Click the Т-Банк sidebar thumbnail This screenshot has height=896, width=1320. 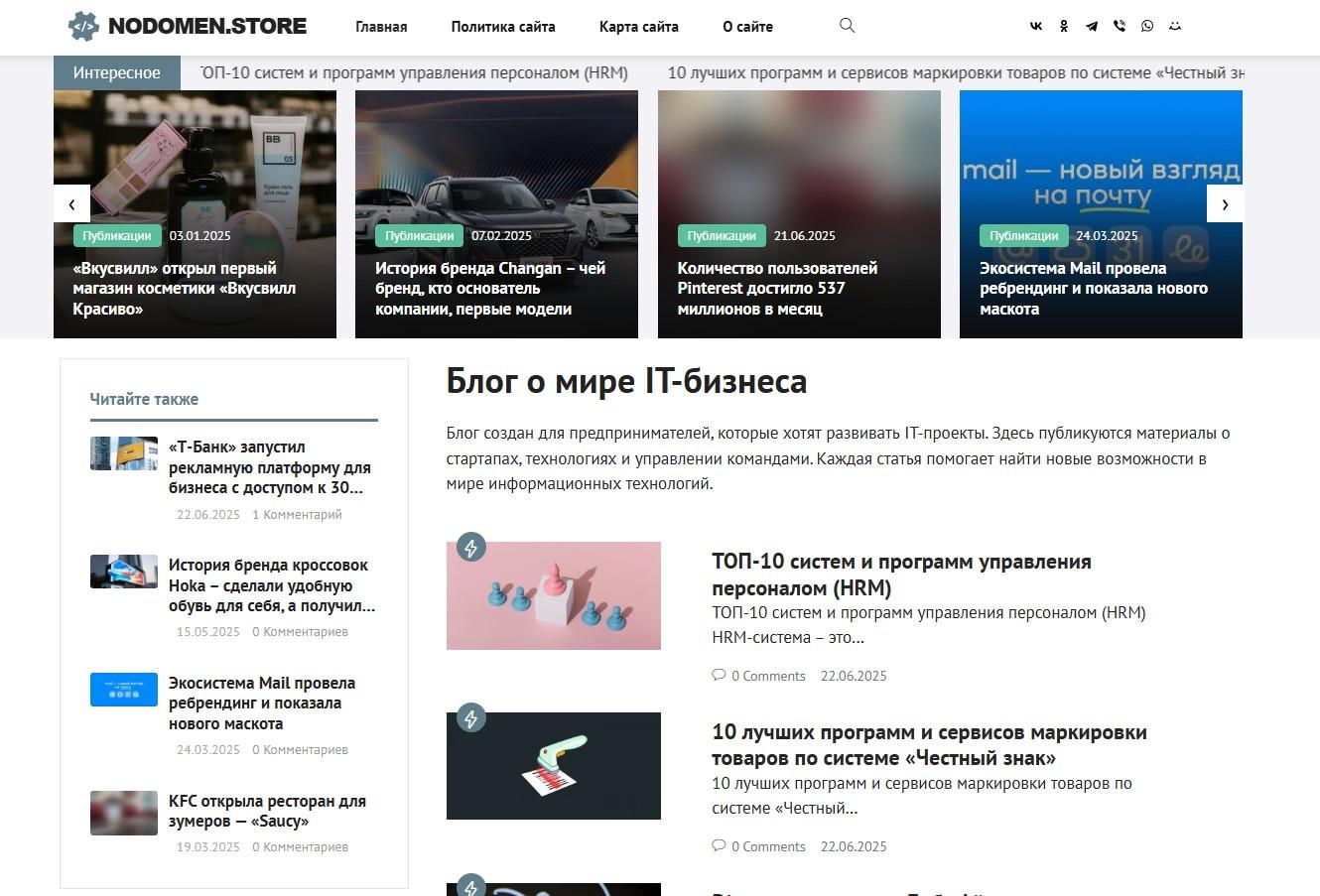[x=124, y=453]
